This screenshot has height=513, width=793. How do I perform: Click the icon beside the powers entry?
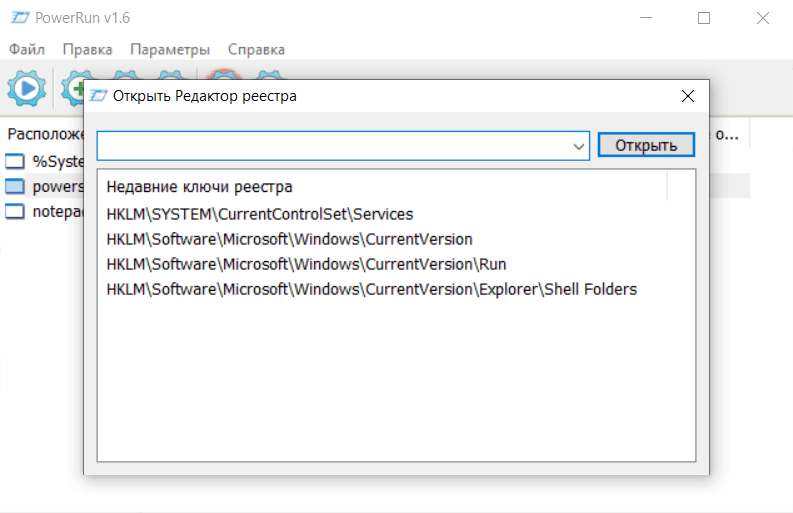15,186
